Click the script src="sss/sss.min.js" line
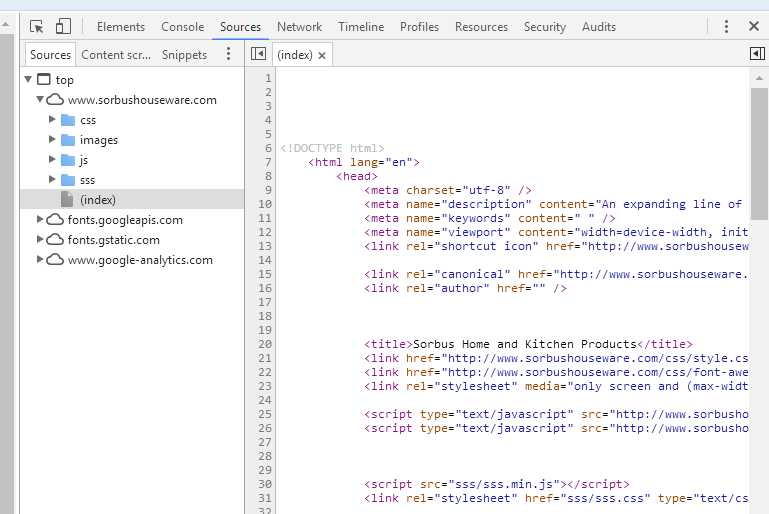 pos(496,484)
